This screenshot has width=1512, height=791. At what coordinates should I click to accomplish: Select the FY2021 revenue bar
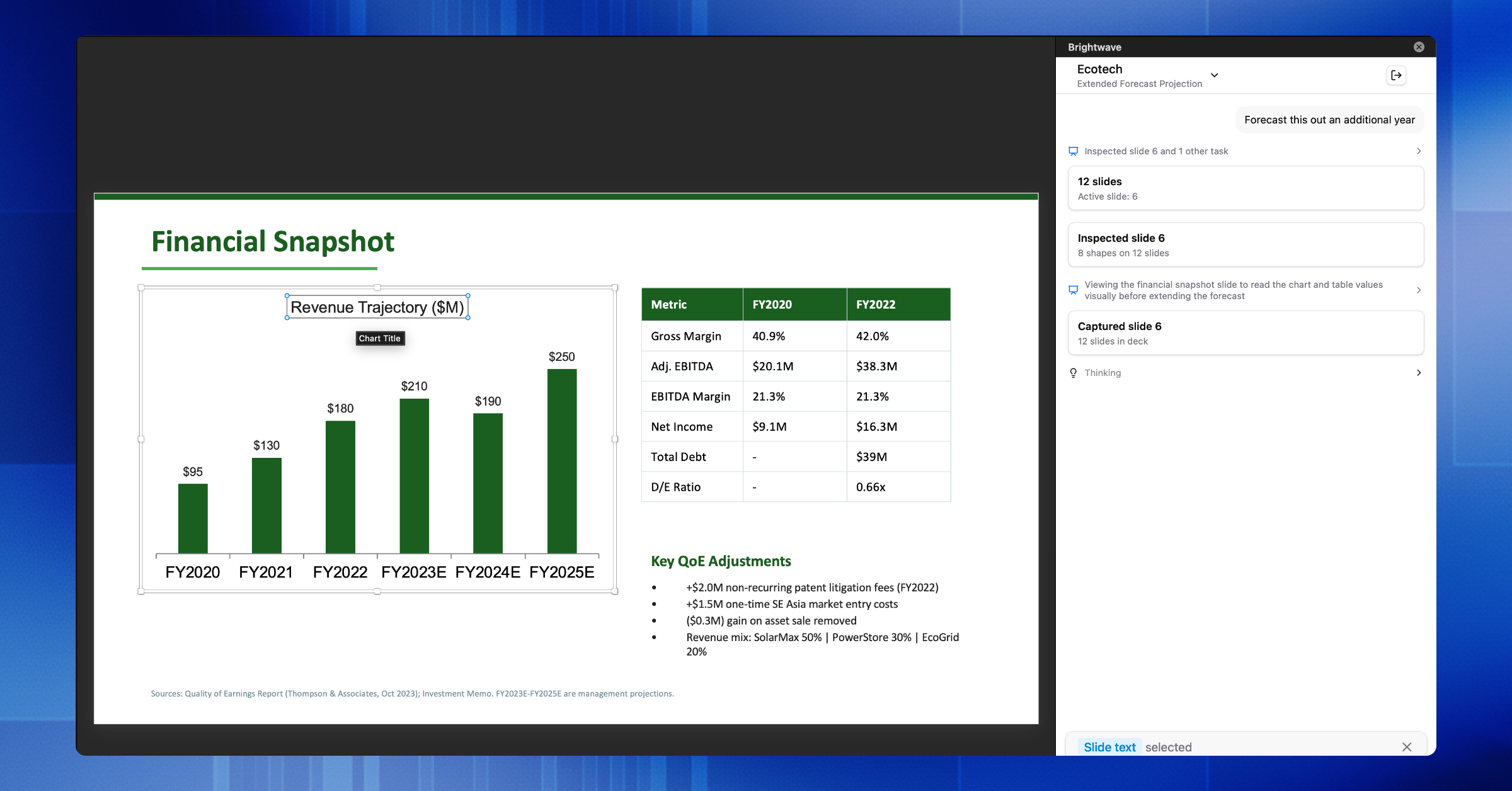266,506
